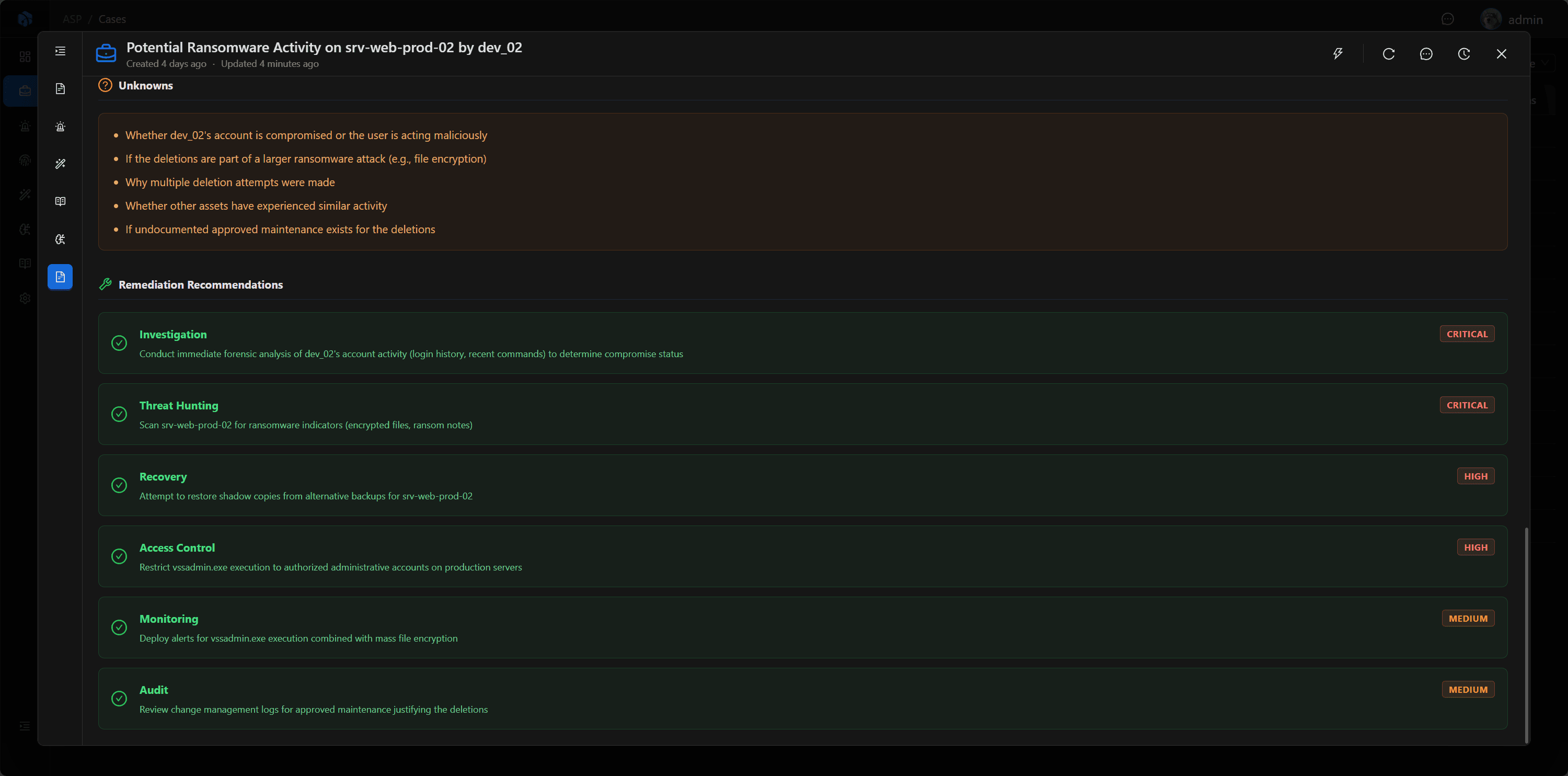Click the question mark icon beside Unknowns
Image resolution: width=1568 pixels, height=776 pixels.
(x=105, y=85)
